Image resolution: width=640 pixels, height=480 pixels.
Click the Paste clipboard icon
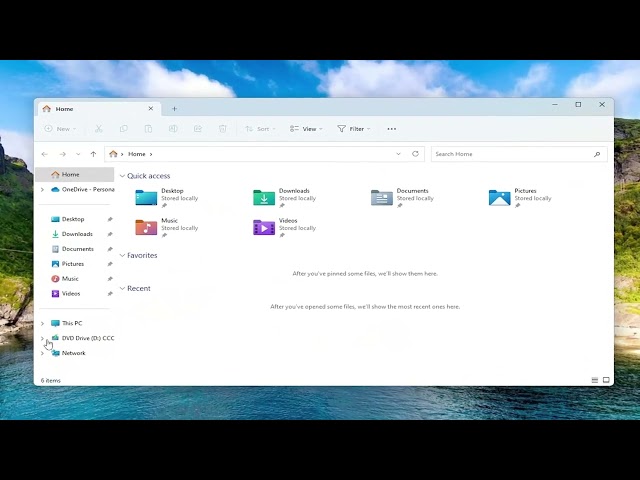[149, 129]
